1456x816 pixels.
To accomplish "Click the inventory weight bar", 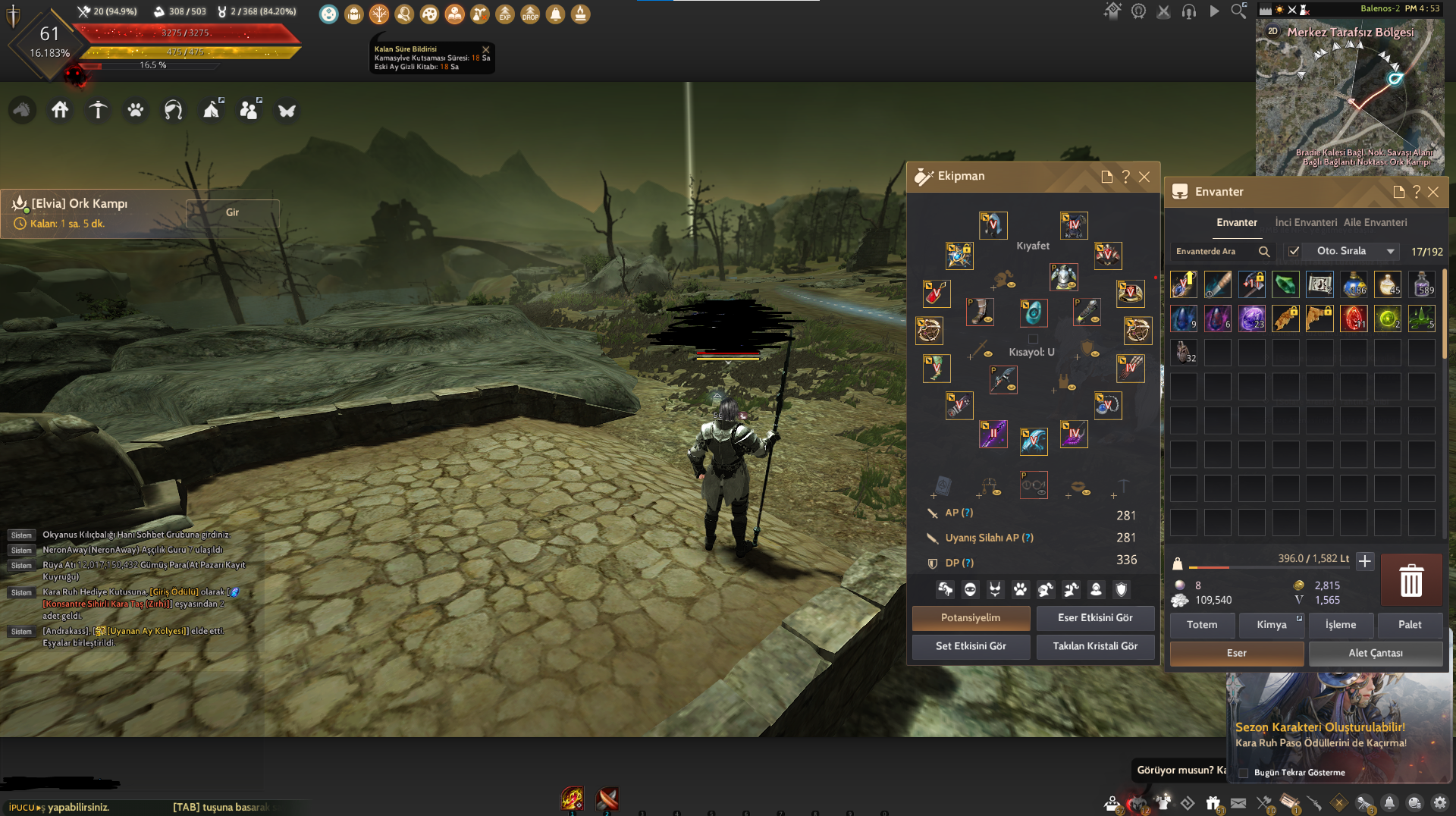I will pos(1269,567).
